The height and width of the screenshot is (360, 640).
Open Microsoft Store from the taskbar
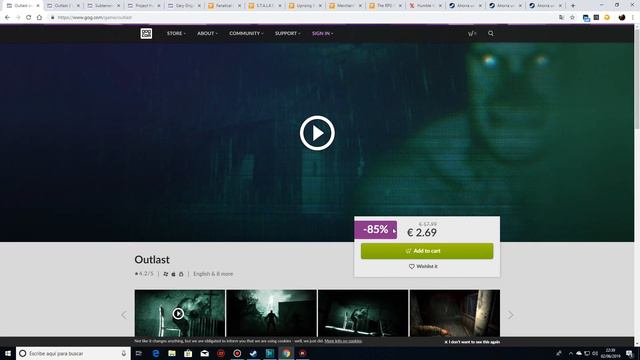coord(188,353)
